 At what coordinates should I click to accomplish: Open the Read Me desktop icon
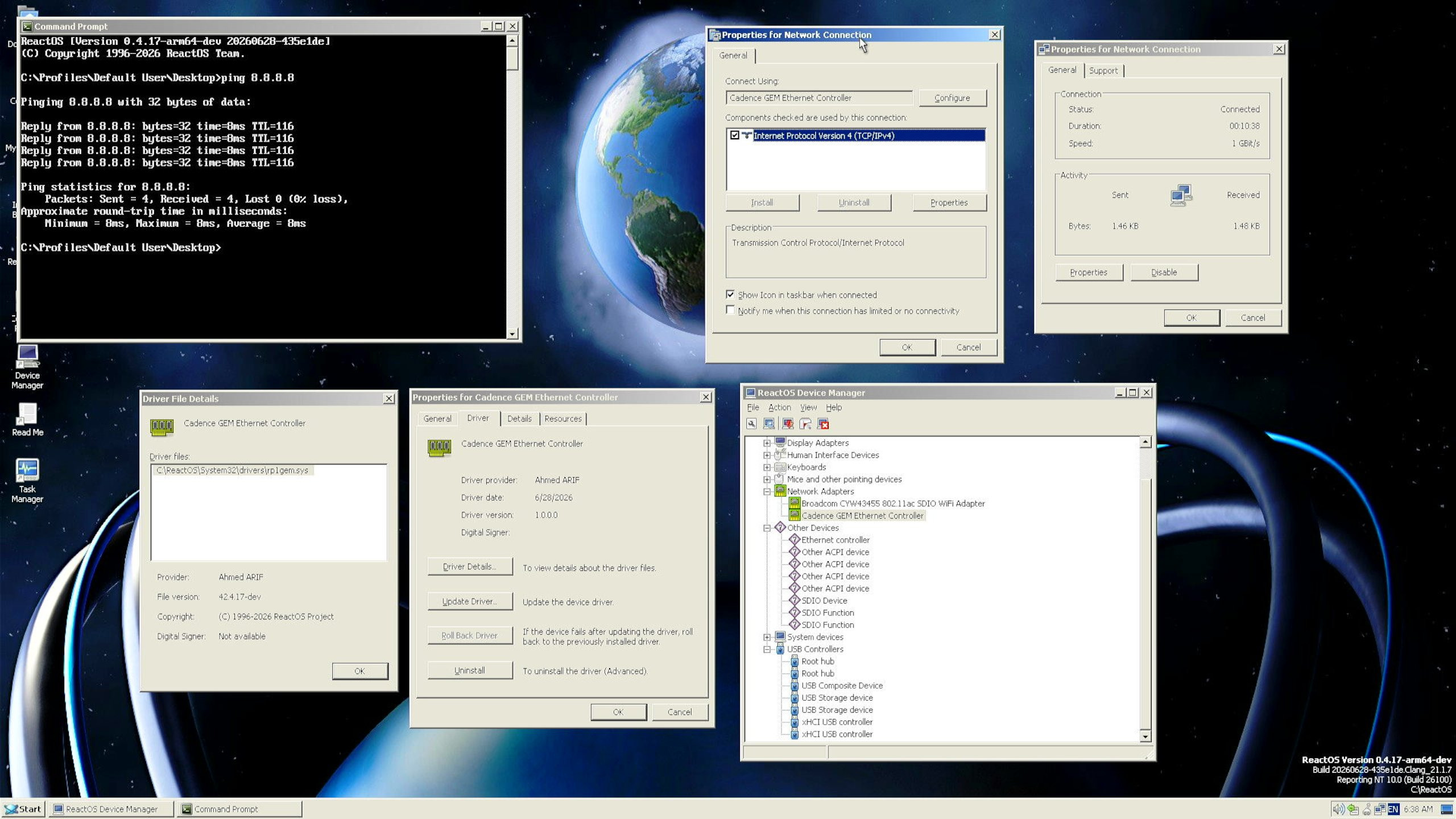[27, 420]
